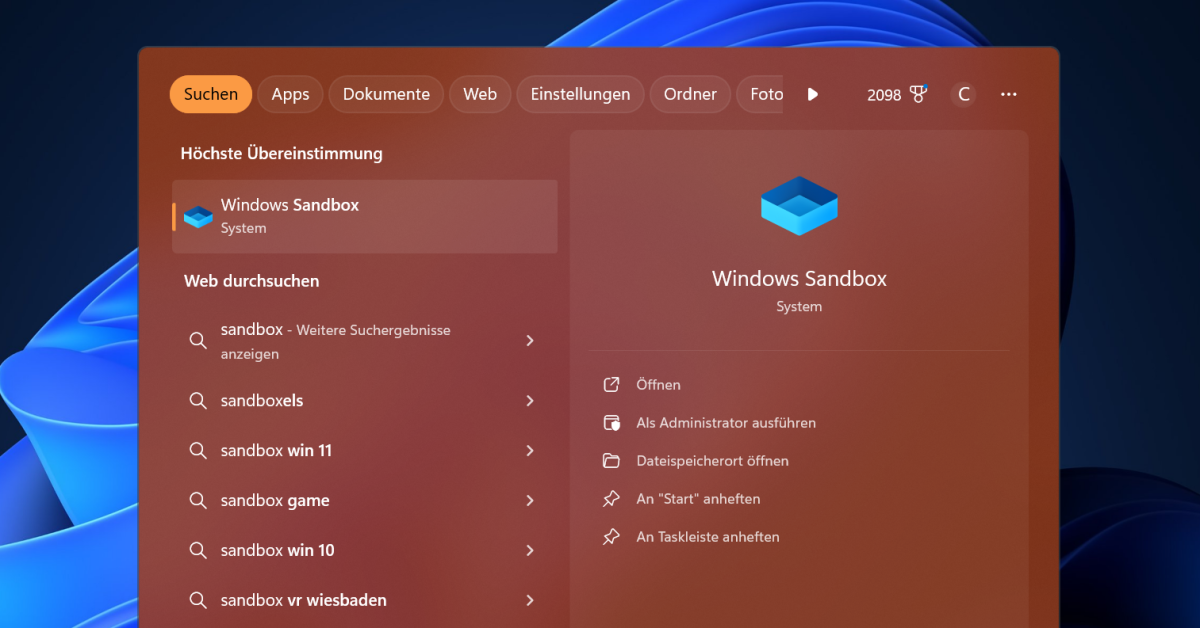1200x628 pixels.
Task: Click the pin icon for An Taskleiste anheften
Action: (611, 537)
